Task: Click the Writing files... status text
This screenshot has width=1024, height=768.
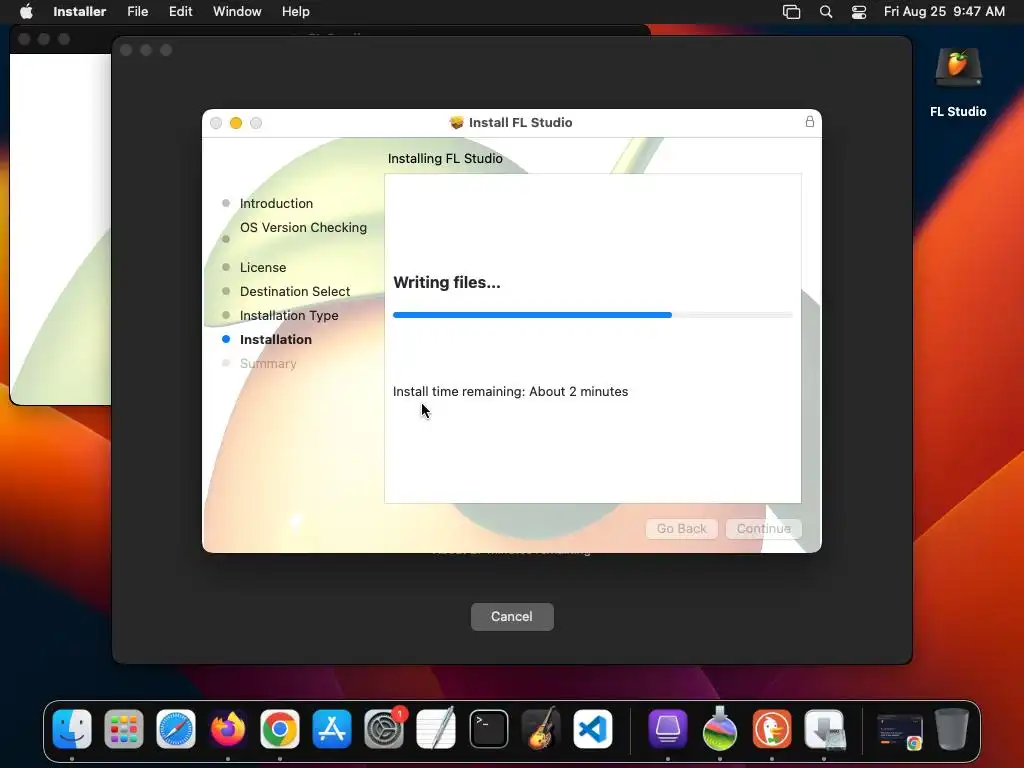Action: [447, 282]
